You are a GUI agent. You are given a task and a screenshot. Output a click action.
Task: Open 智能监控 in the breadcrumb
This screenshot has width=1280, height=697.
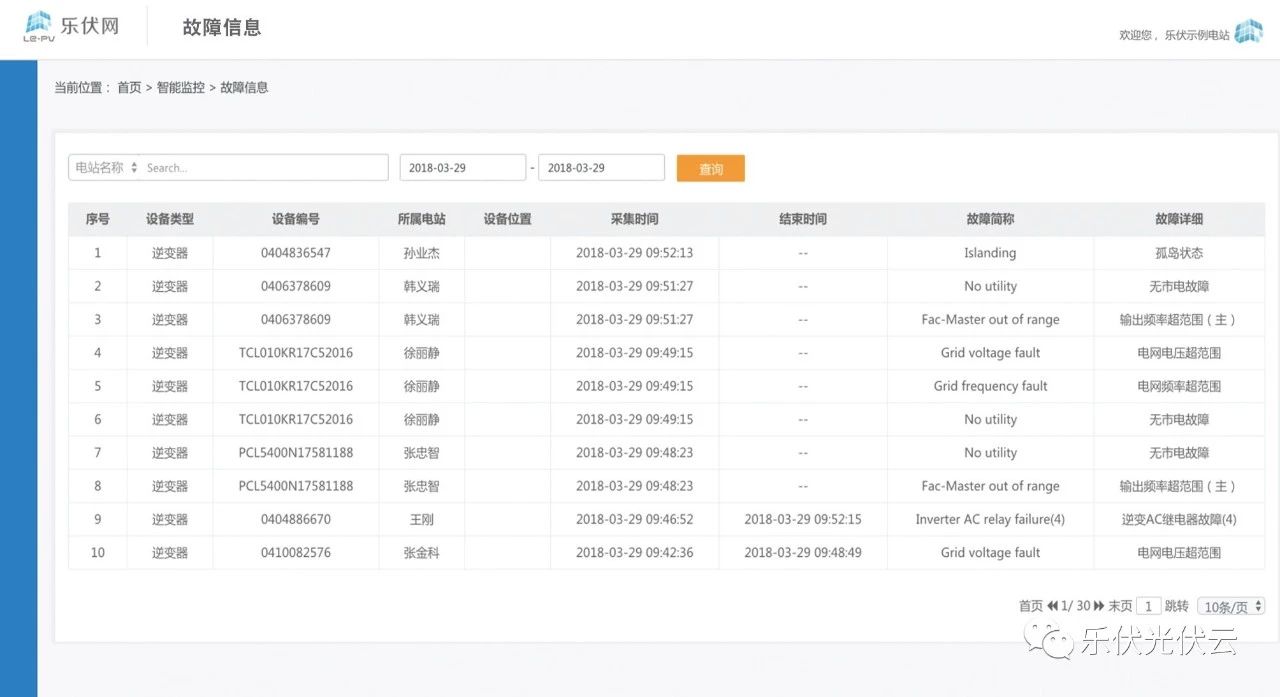180,88
